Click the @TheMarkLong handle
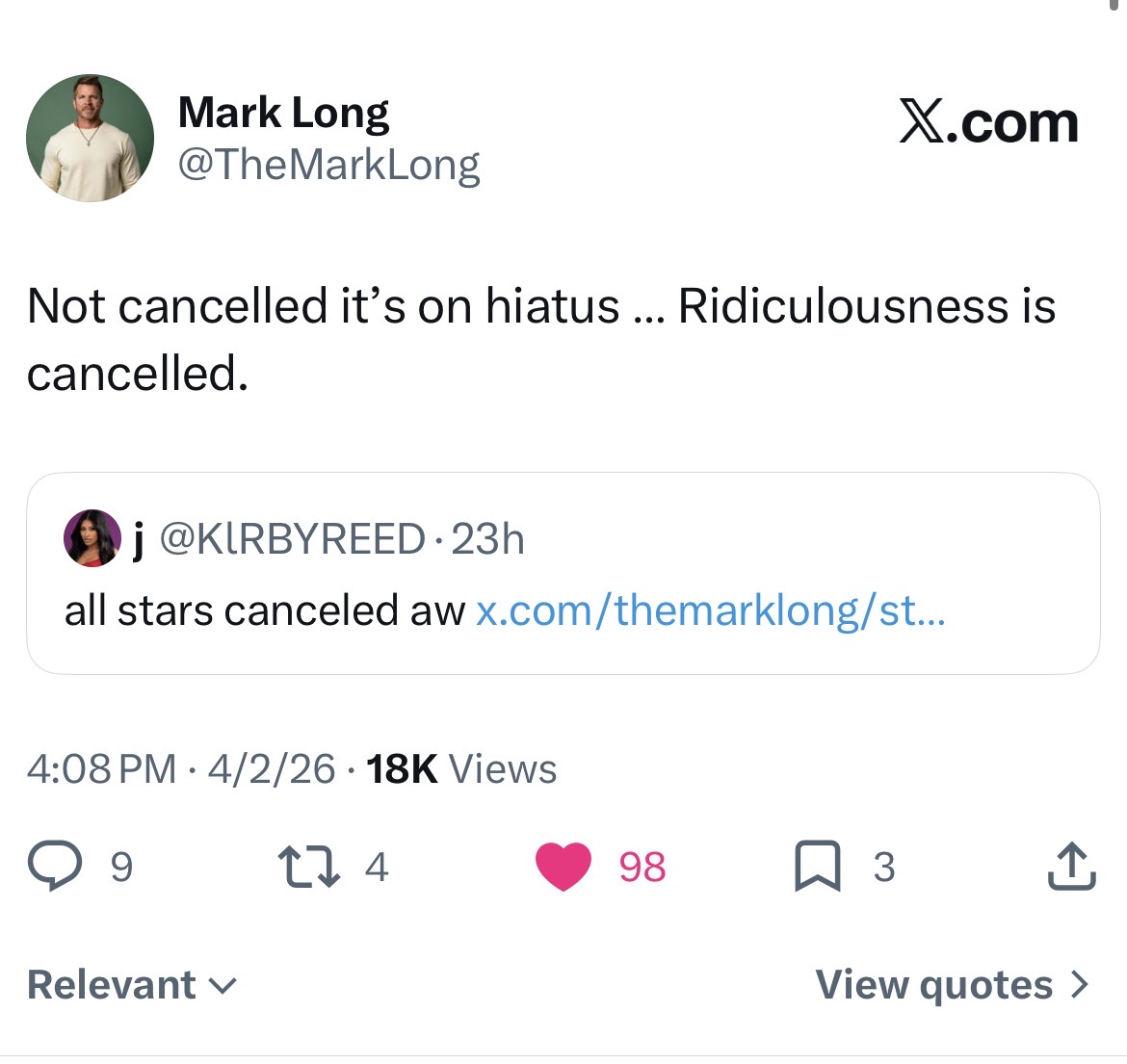Screen dimensions: 1127x1064 point(328,165)
